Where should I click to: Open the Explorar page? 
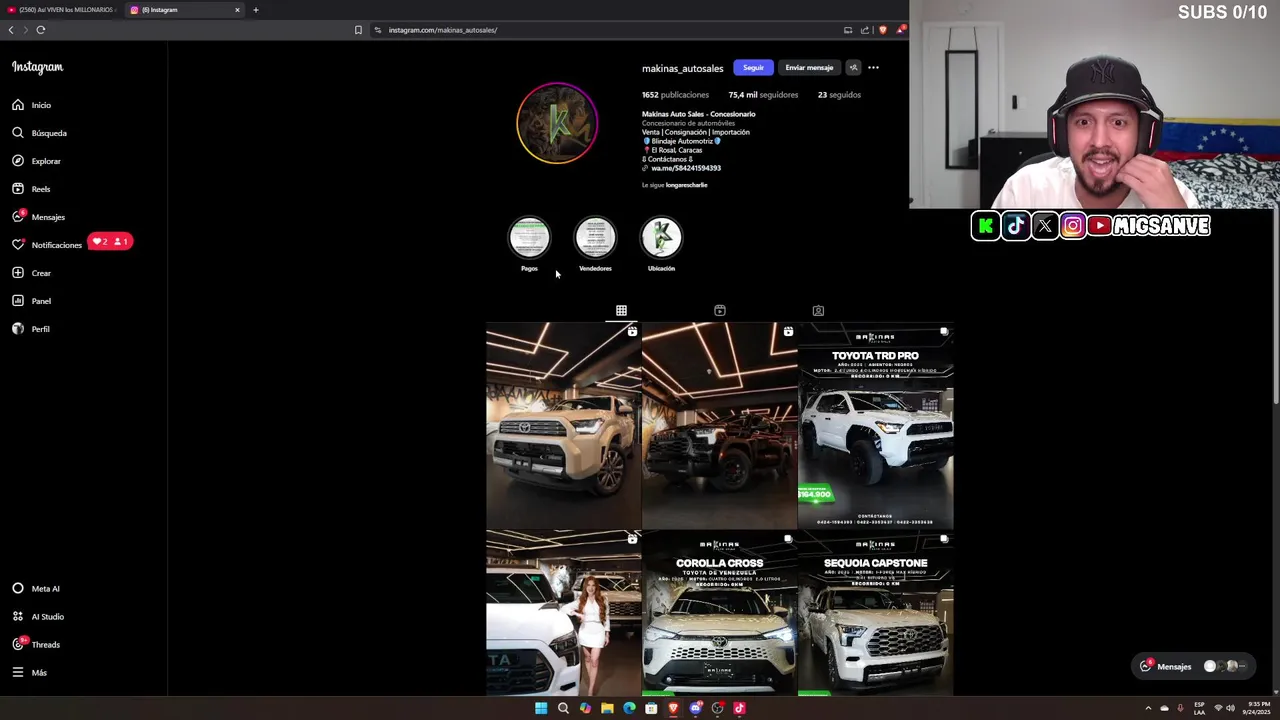click(36, 161)
